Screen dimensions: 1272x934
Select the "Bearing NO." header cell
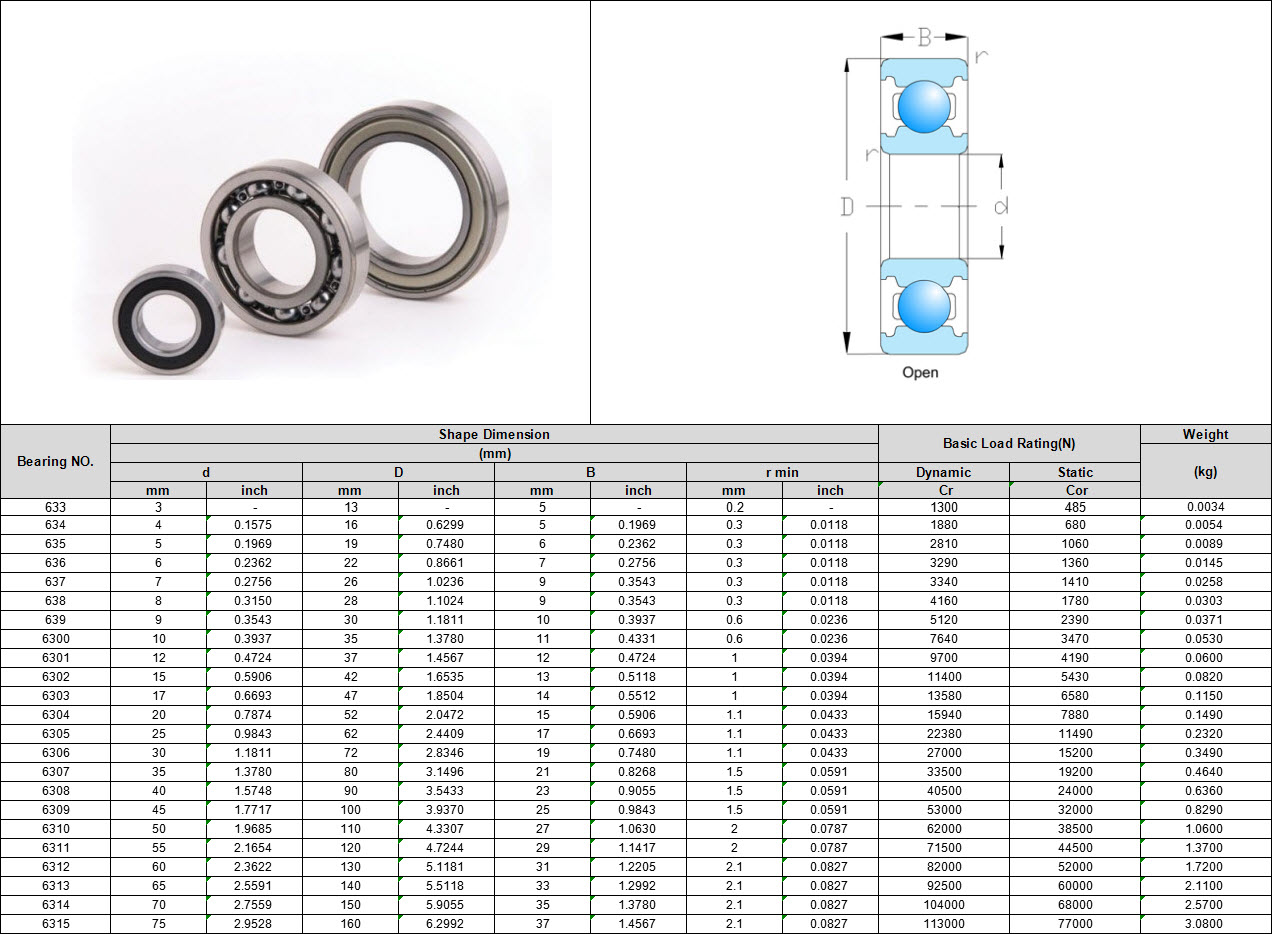(55, 462)
